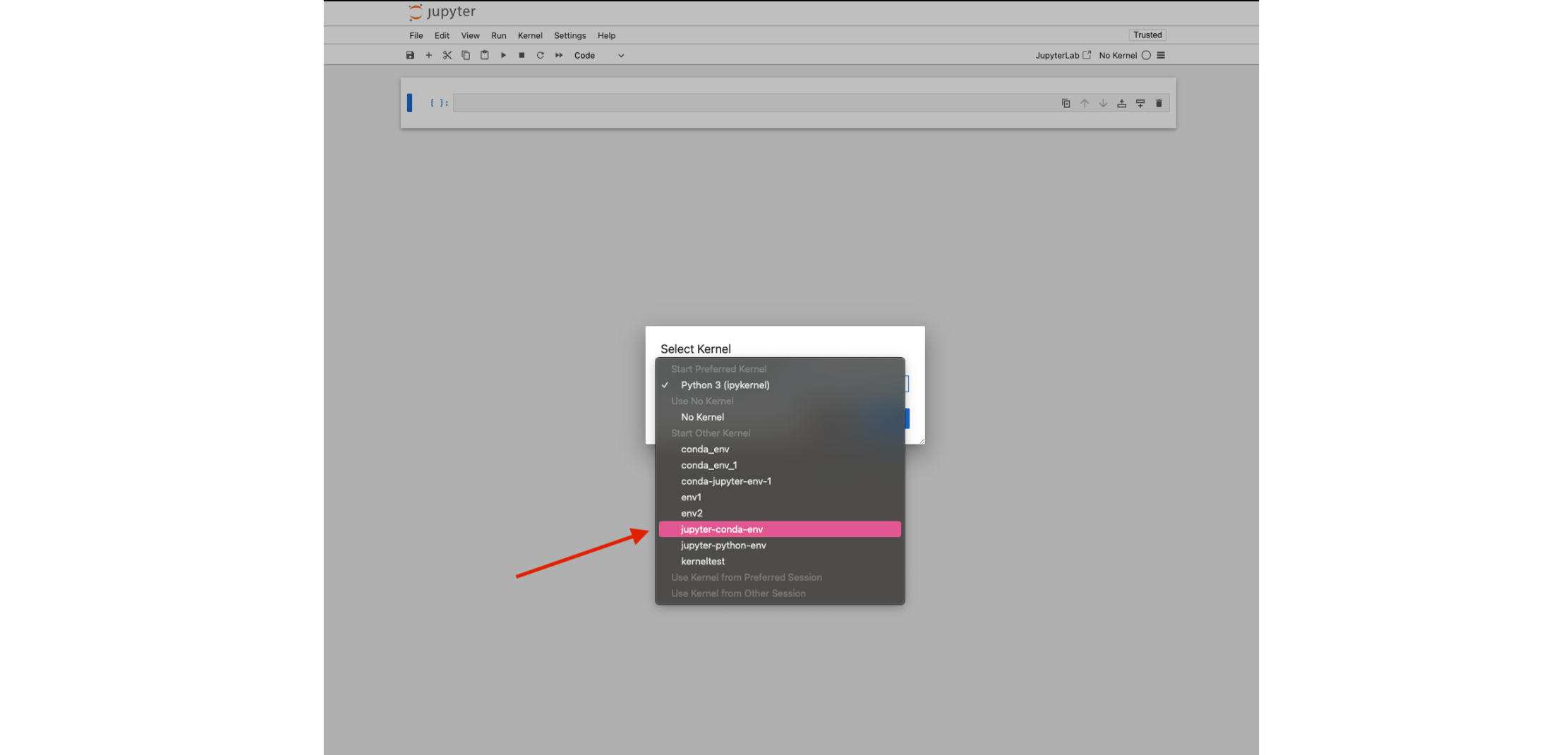1568x755 pixels.
Task: Click inside the empty code cell
Action: click(706, 103)
